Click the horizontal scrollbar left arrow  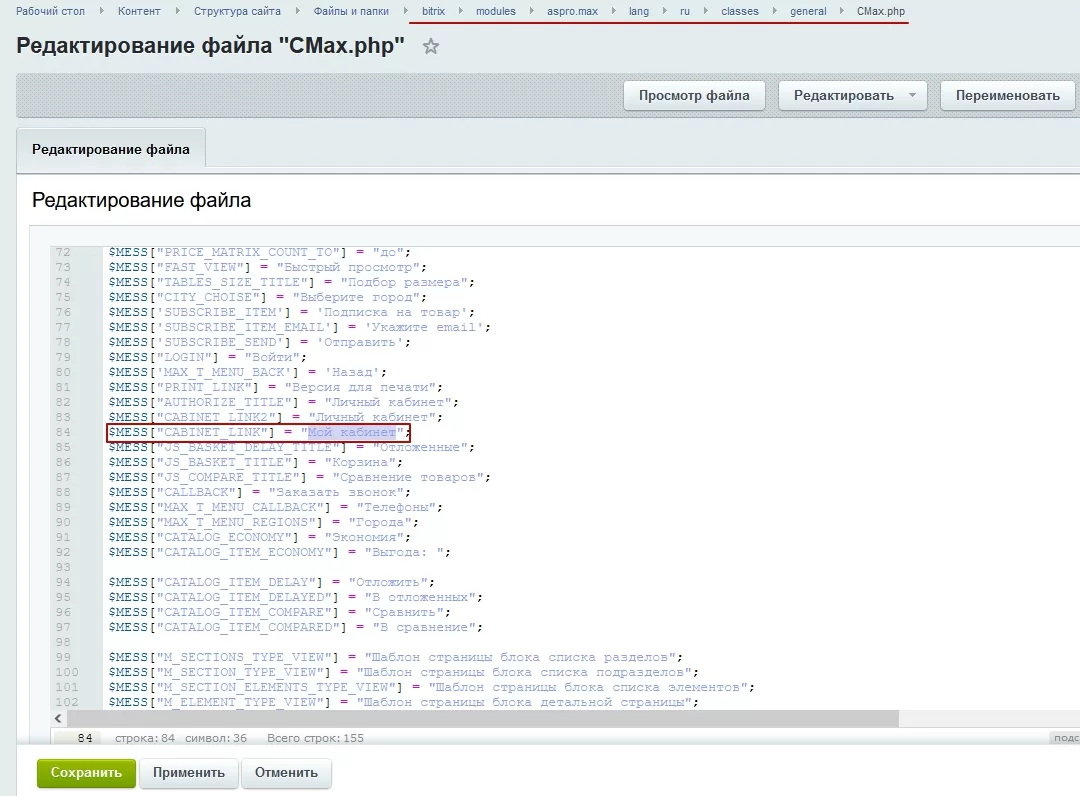click(x=58, y=718)
